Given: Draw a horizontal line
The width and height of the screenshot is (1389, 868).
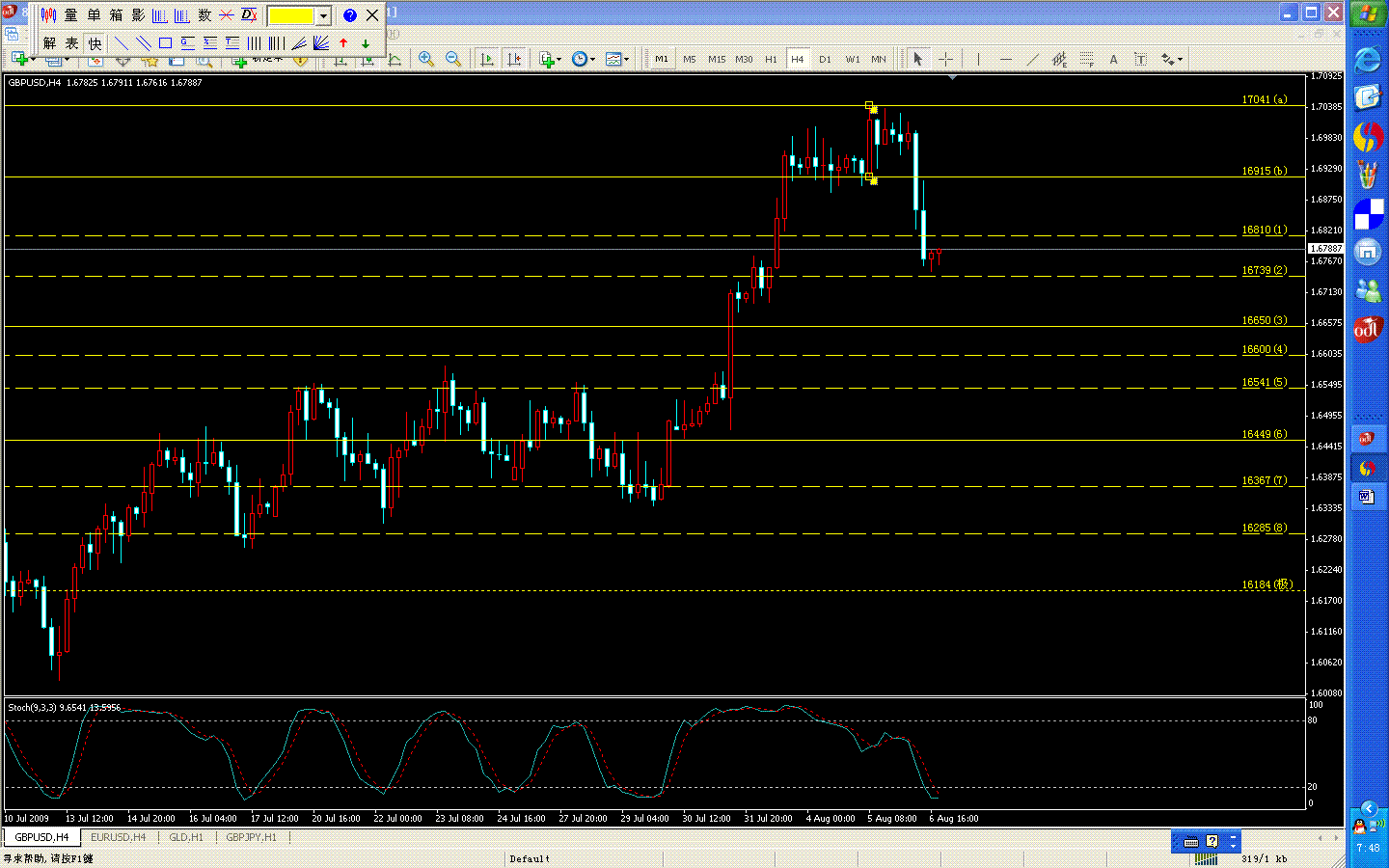Looking at the screenshot, I should [x=1005, y=59].
